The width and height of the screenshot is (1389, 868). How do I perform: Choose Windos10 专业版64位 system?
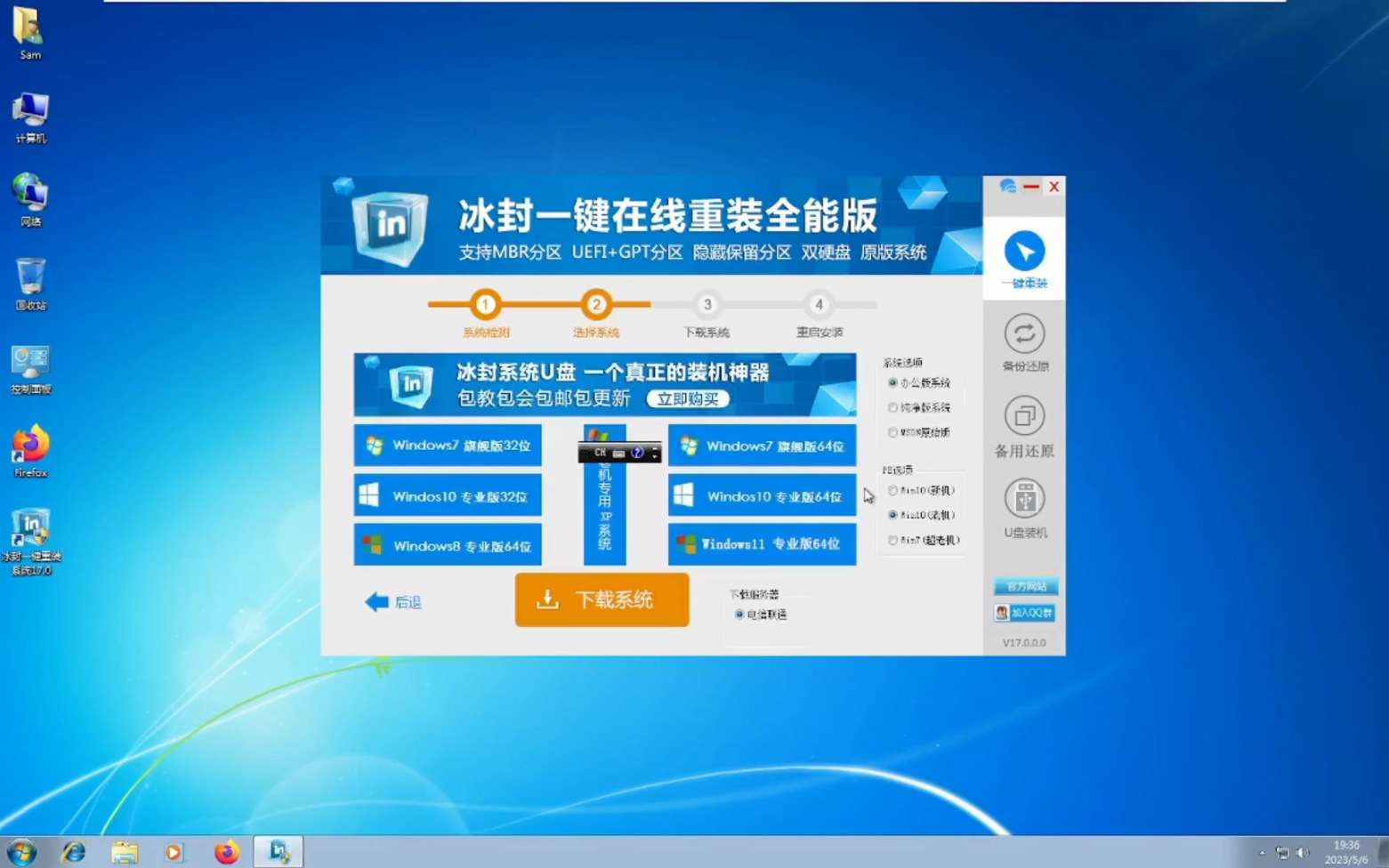(x=762, y=496)
